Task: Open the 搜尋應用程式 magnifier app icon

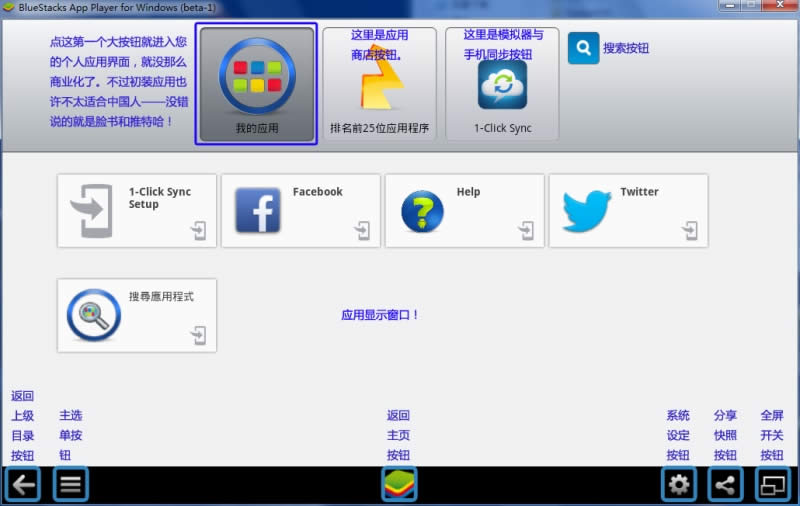Action: (94, 315)
